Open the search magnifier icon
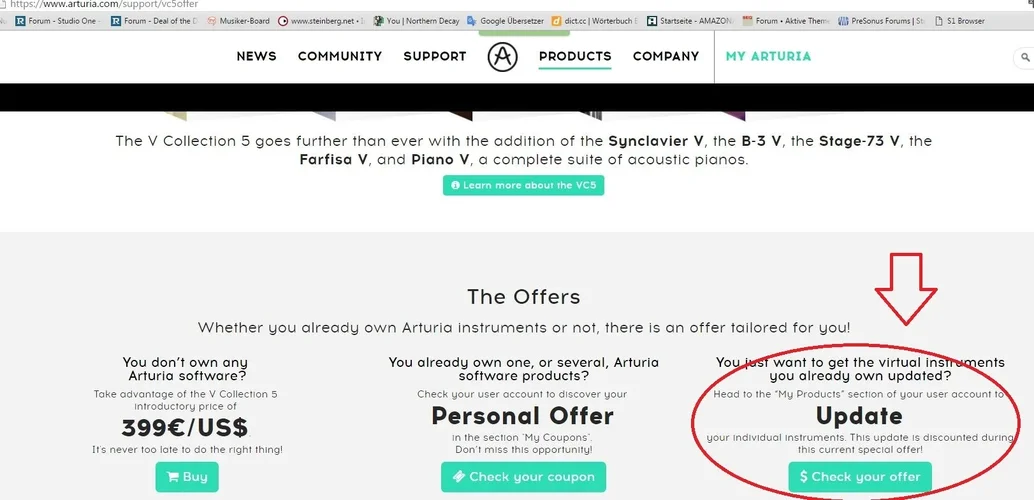The height and width of the screenshot is (500, 1034). tap(1026, 58)
